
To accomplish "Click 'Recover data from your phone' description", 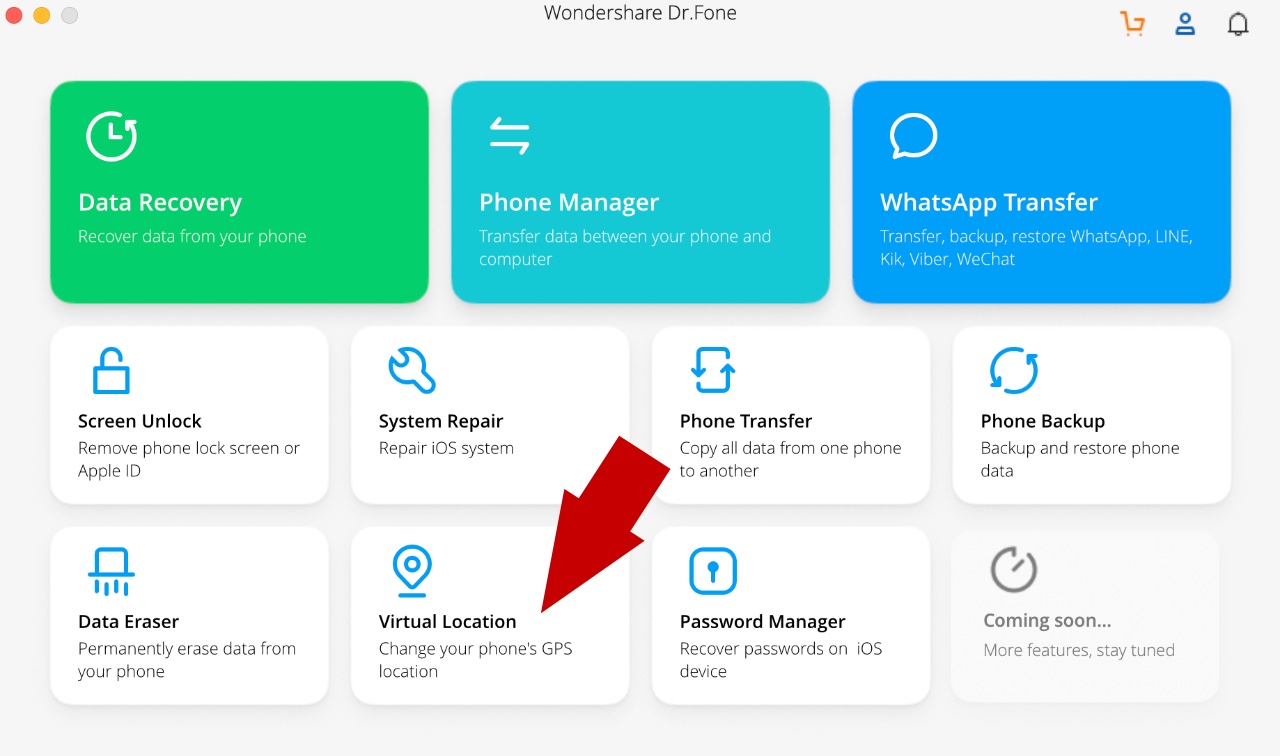I will (192, 237).
